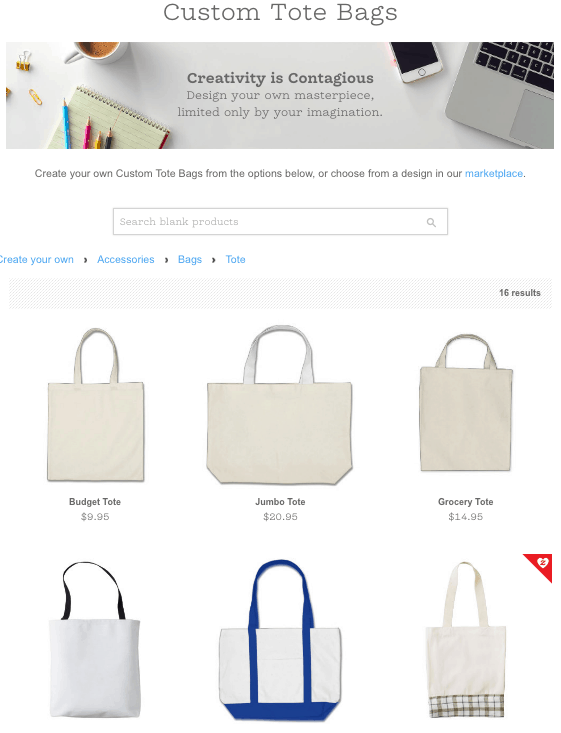This screenshot has height=733, width=561.
Task: Click the Budget Tote title
Action: (x=95, y=502)
